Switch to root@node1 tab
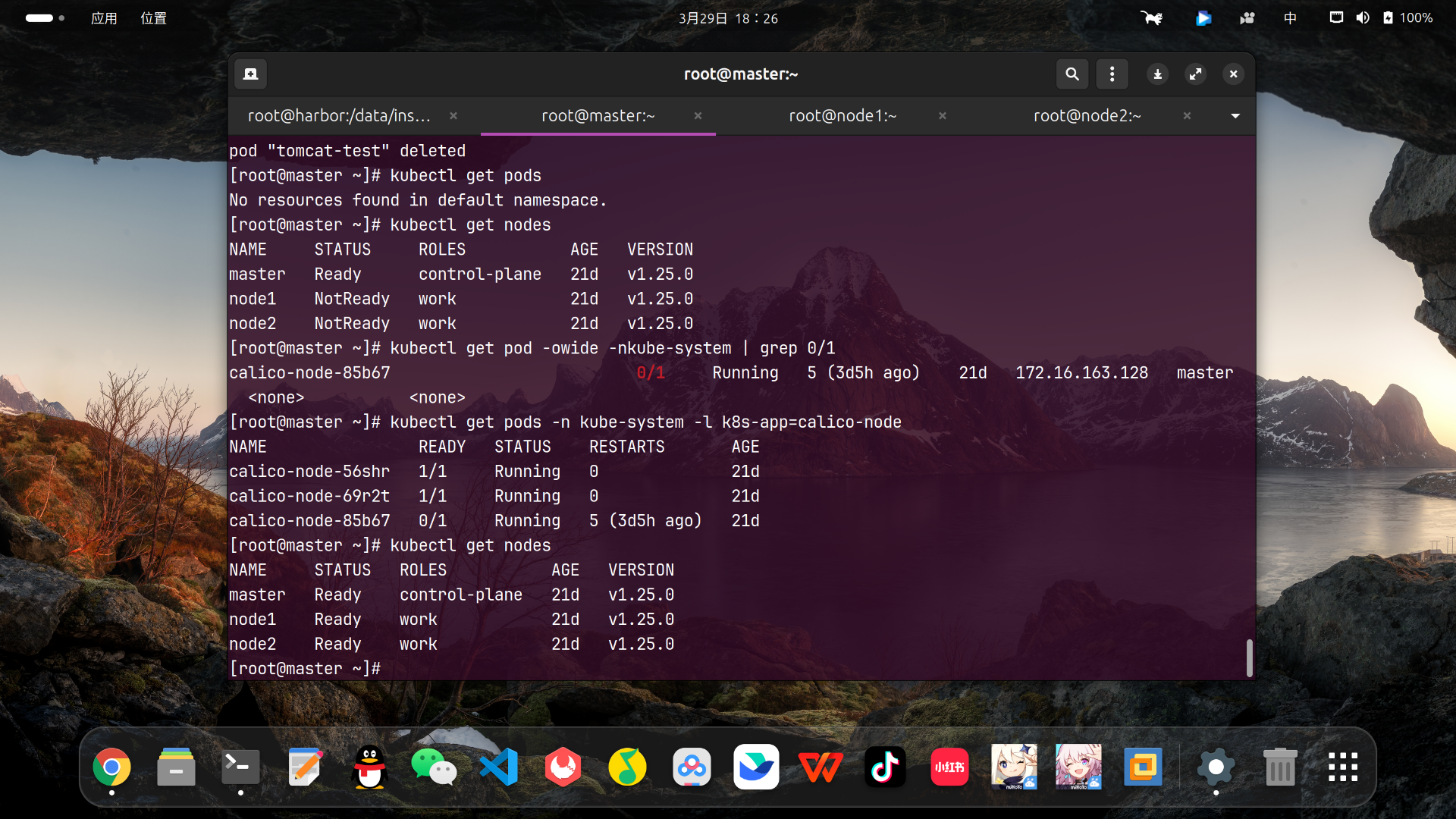1456x819 pixels. click(x=842, y=116)
